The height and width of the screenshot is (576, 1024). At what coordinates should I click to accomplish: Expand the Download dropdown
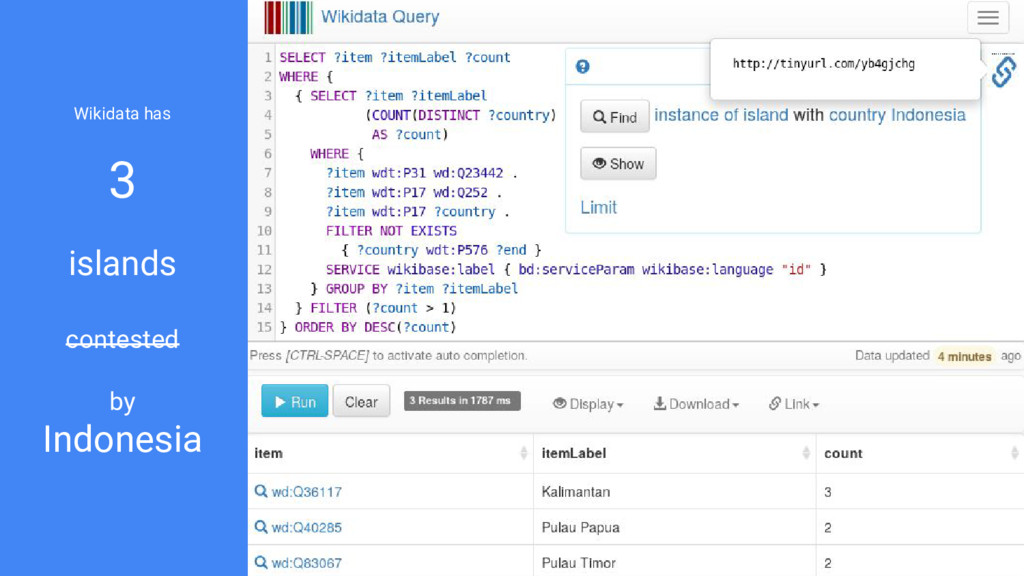(x=696, y=404)
